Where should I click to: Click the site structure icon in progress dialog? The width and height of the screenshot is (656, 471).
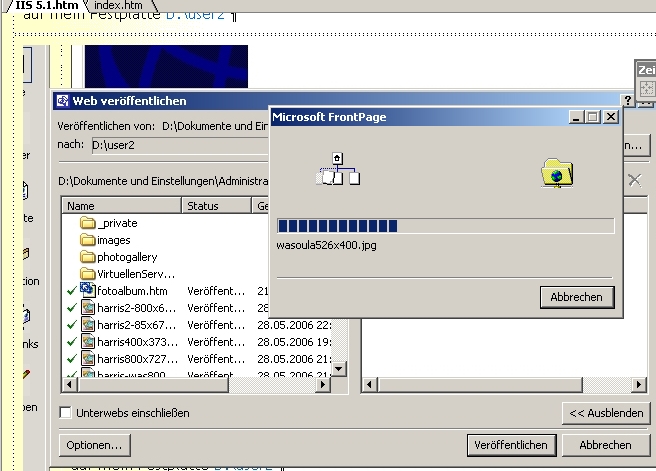pyautogui.click(x=338, y=171)
